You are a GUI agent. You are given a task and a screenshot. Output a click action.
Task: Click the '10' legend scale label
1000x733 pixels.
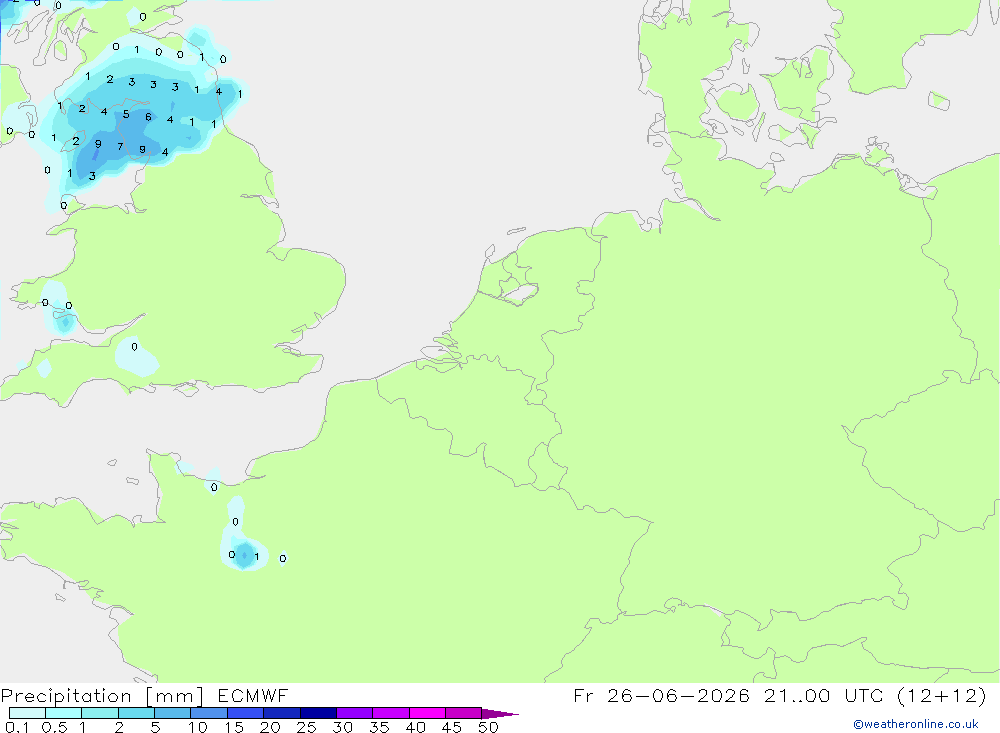[x=198, y=727]
